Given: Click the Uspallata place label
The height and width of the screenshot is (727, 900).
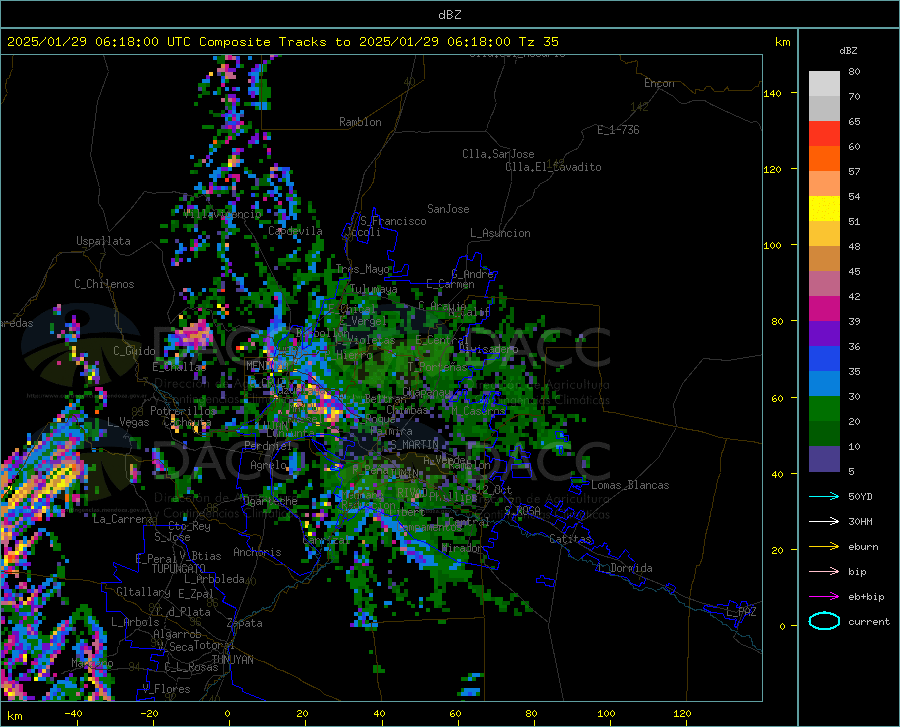Looking at the screenshot, I should click(x=103, y=242).
